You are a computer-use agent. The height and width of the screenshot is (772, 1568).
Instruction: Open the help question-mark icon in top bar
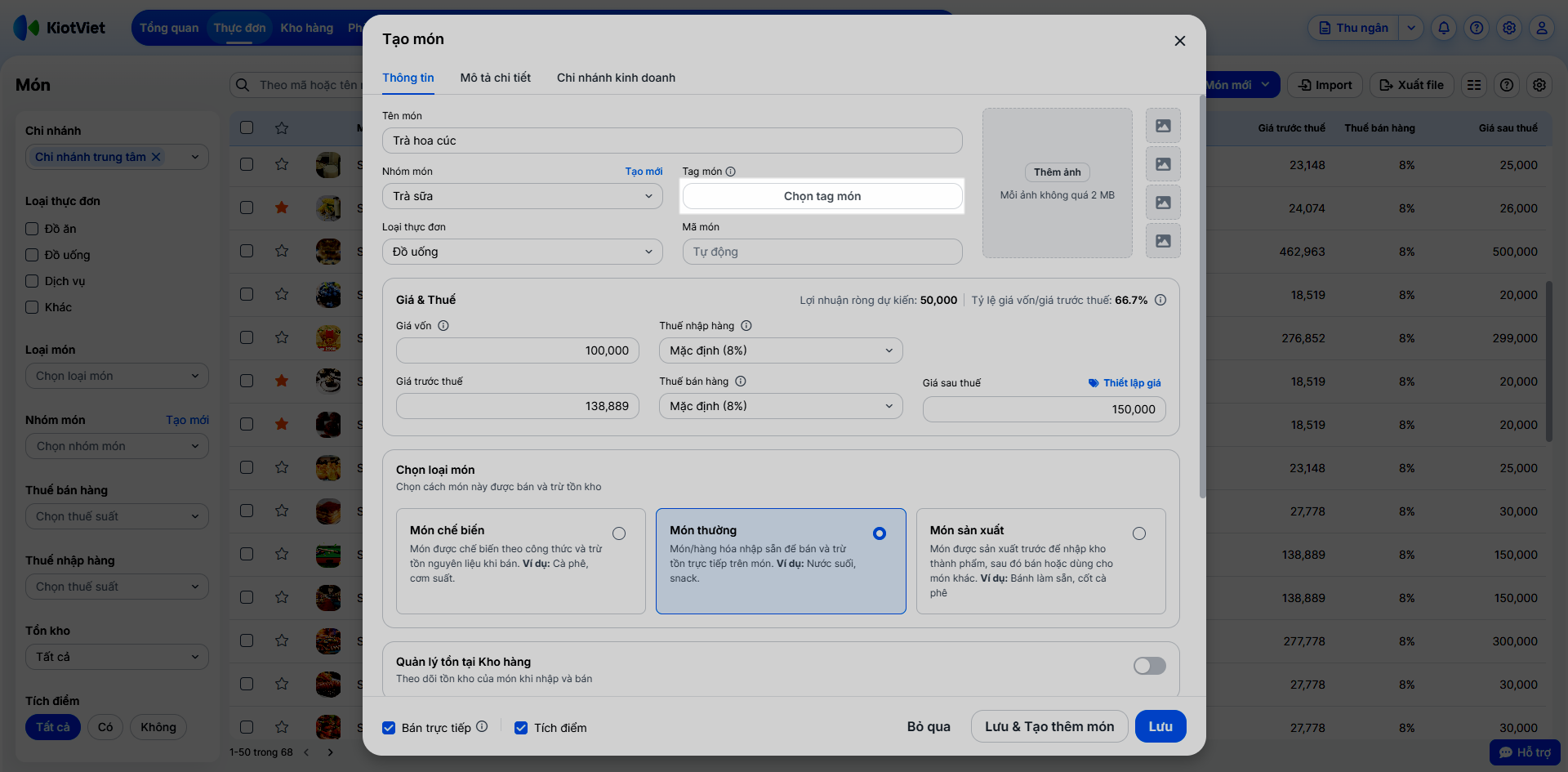click(x=1477, y=28)
